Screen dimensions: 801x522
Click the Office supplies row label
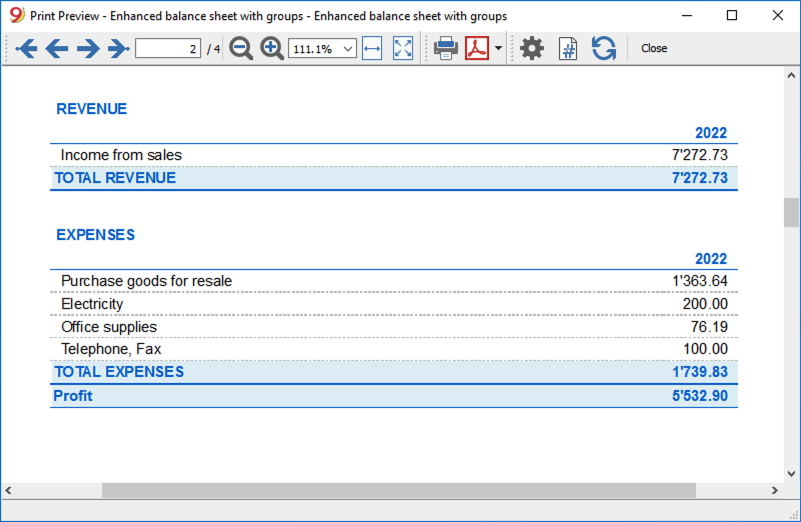point(109,327)
